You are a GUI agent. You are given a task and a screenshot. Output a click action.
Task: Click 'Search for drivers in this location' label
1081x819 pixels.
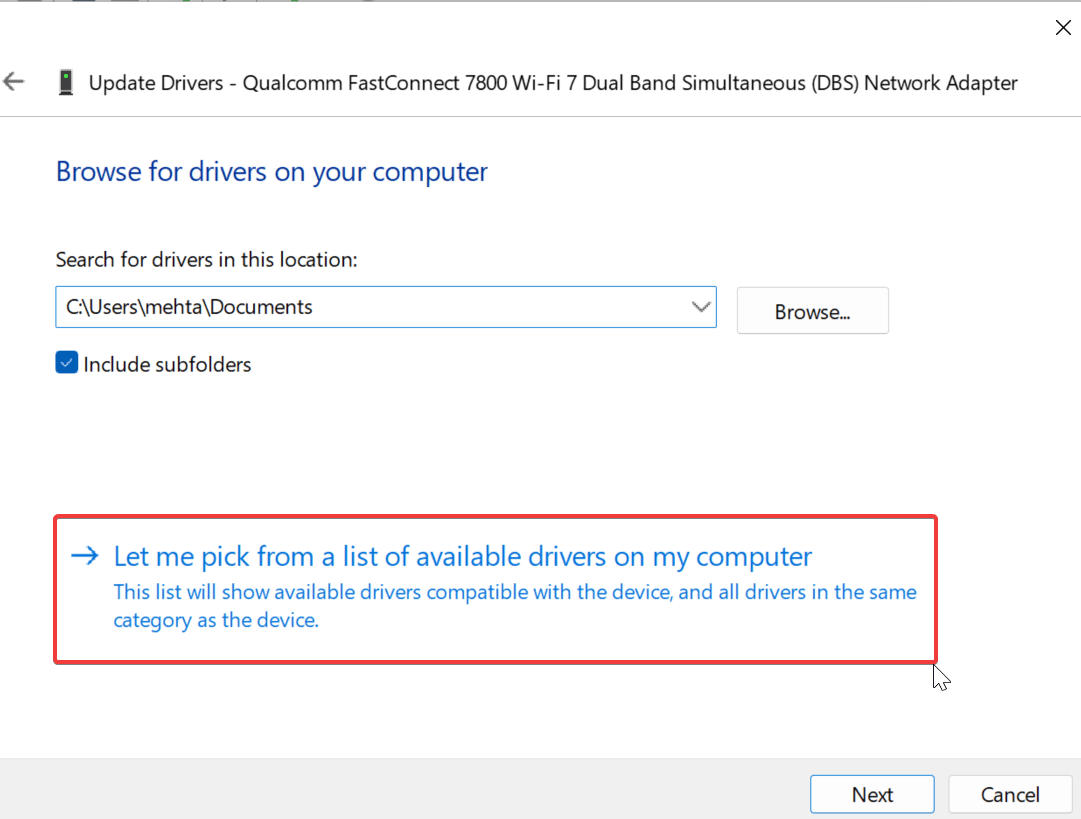[207, 260]
